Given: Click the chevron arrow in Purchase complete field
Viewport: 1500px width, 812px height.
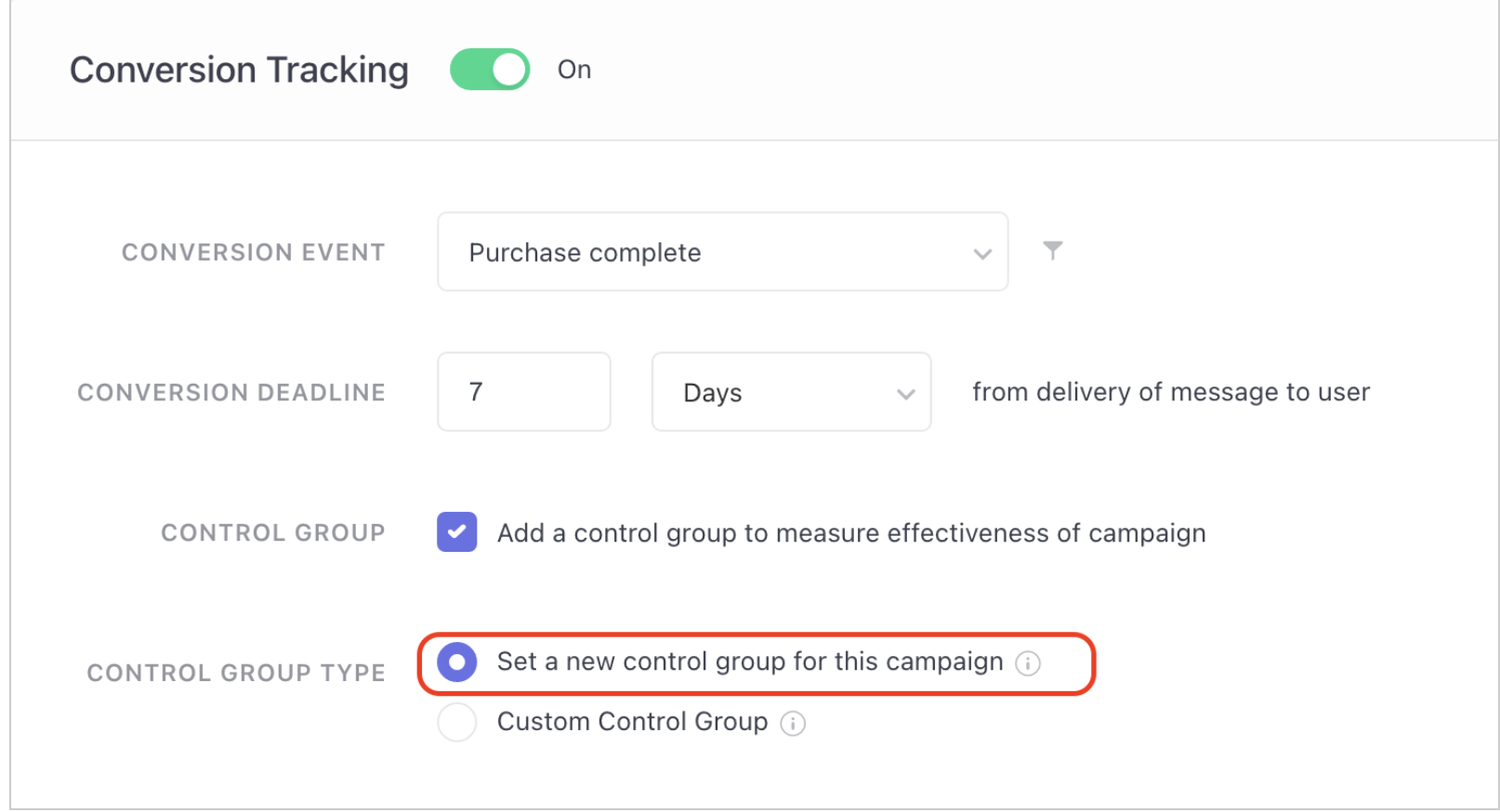Looking at the screenshot, I should [x=982, y=254].
